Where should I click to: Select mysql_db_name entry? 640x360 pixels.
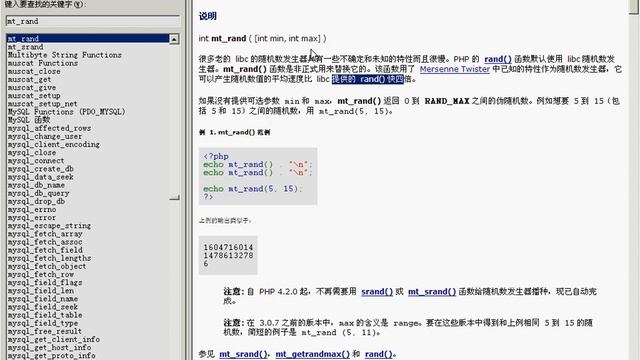click(36, 185)
